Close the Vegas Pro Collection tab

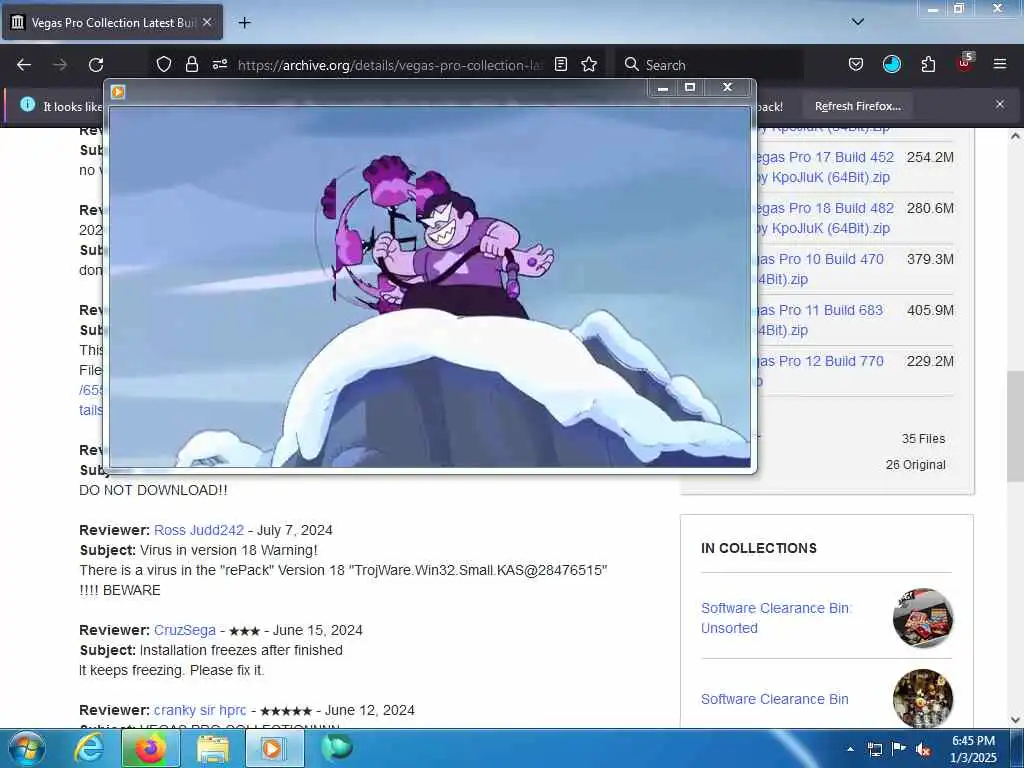tap(207, 22)
